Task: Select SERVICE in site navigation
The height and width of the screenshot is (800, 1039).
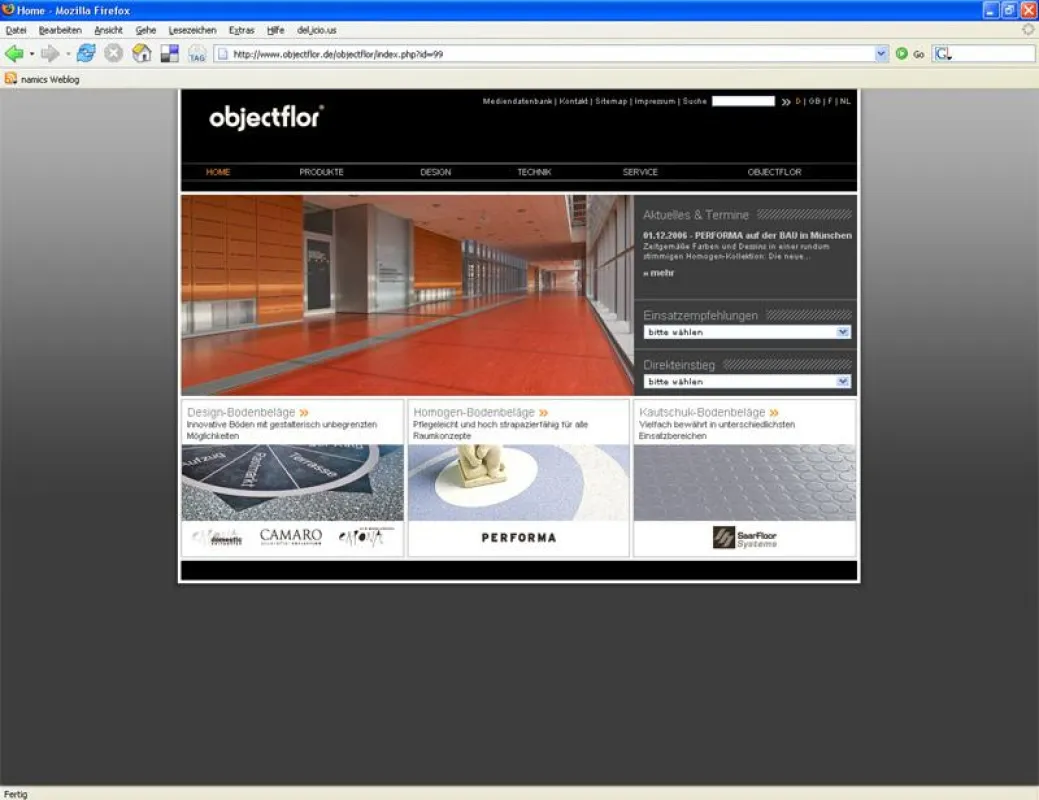Action: [640, 172]
